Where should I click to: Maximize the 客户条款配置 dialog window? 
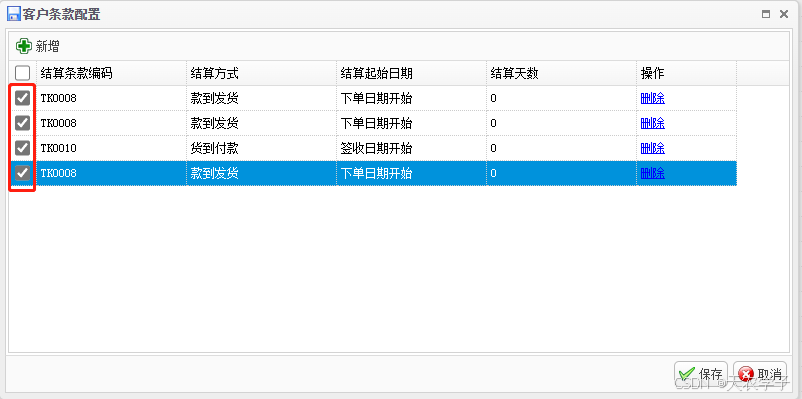766,14
